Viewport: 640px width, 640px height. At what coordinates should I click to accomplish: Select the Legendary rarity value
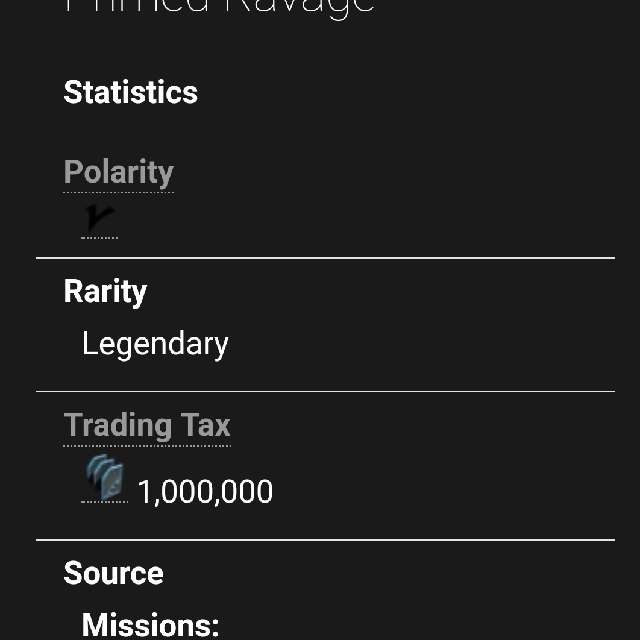(155, 344)
